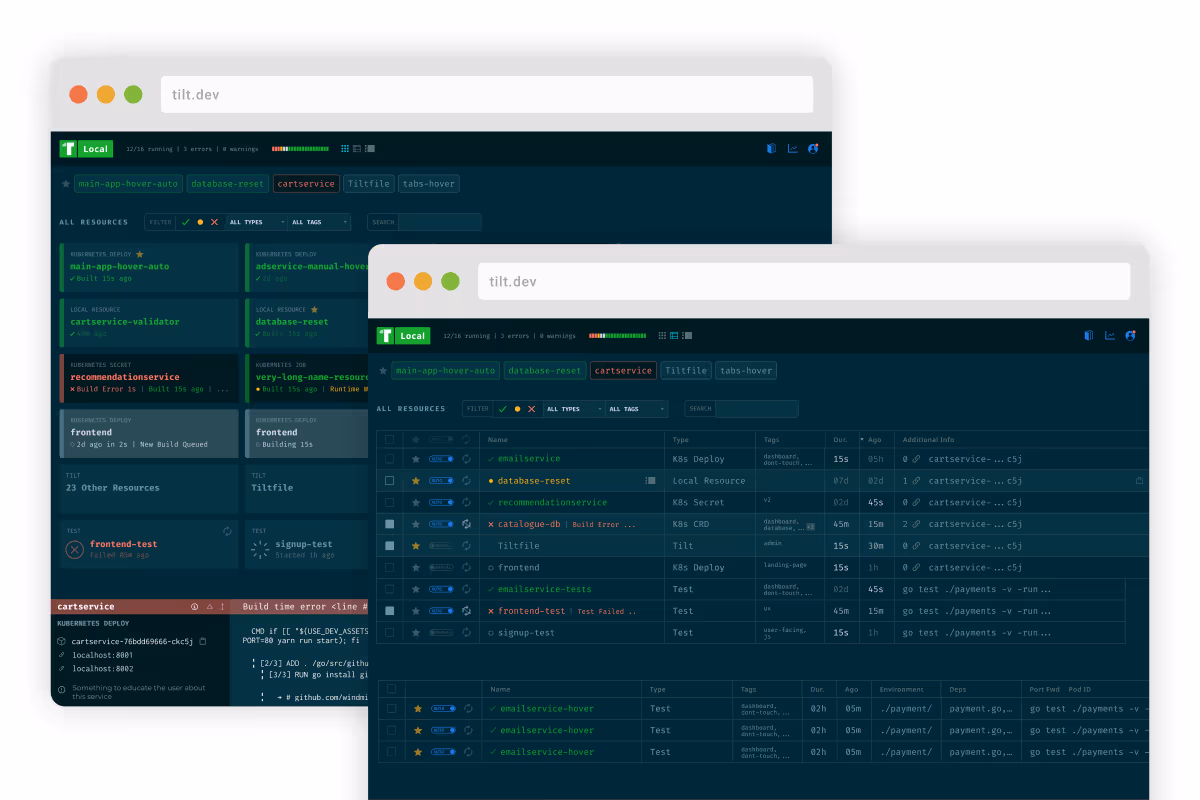Unstar the database-reset row in the table
The image size is (1200, 800).
[416, 481]
